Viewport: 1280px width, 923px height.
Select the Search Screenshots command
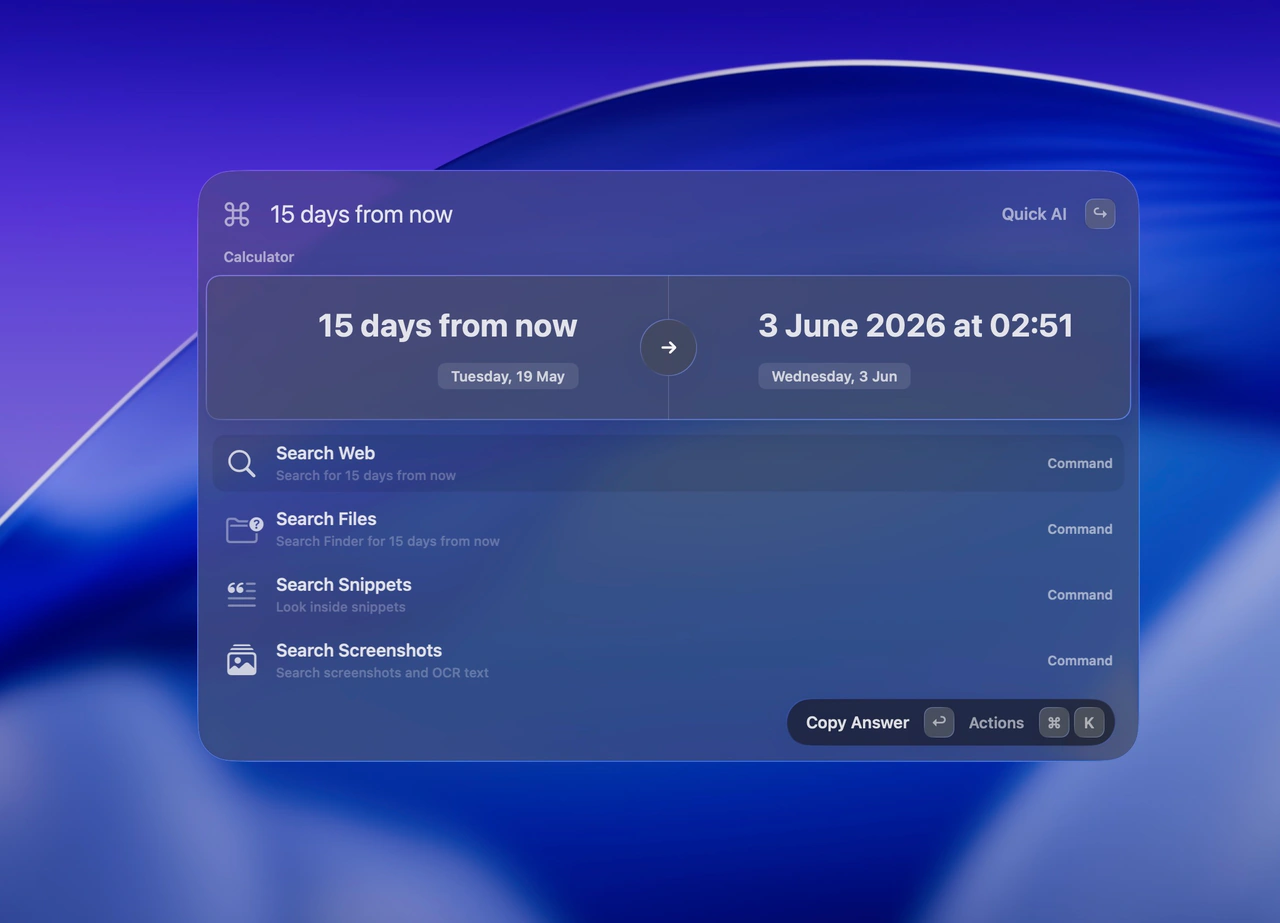tap(668, 660)
